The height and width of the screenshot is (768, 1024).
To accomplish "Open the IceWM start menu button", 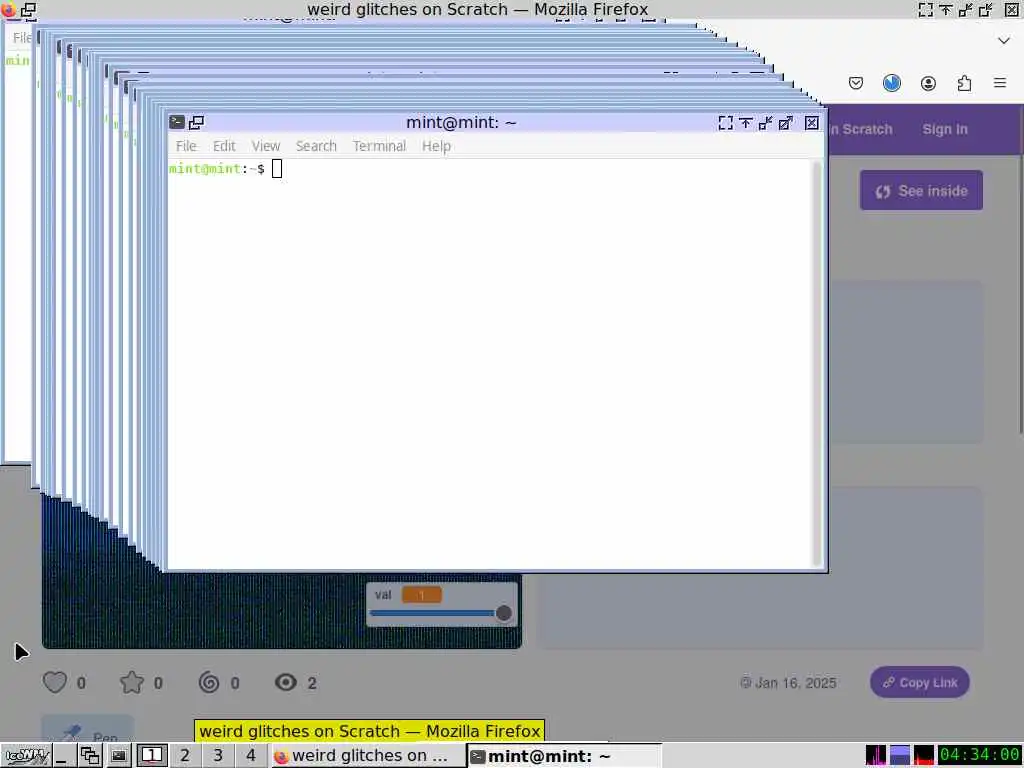I will pos(25,756).
